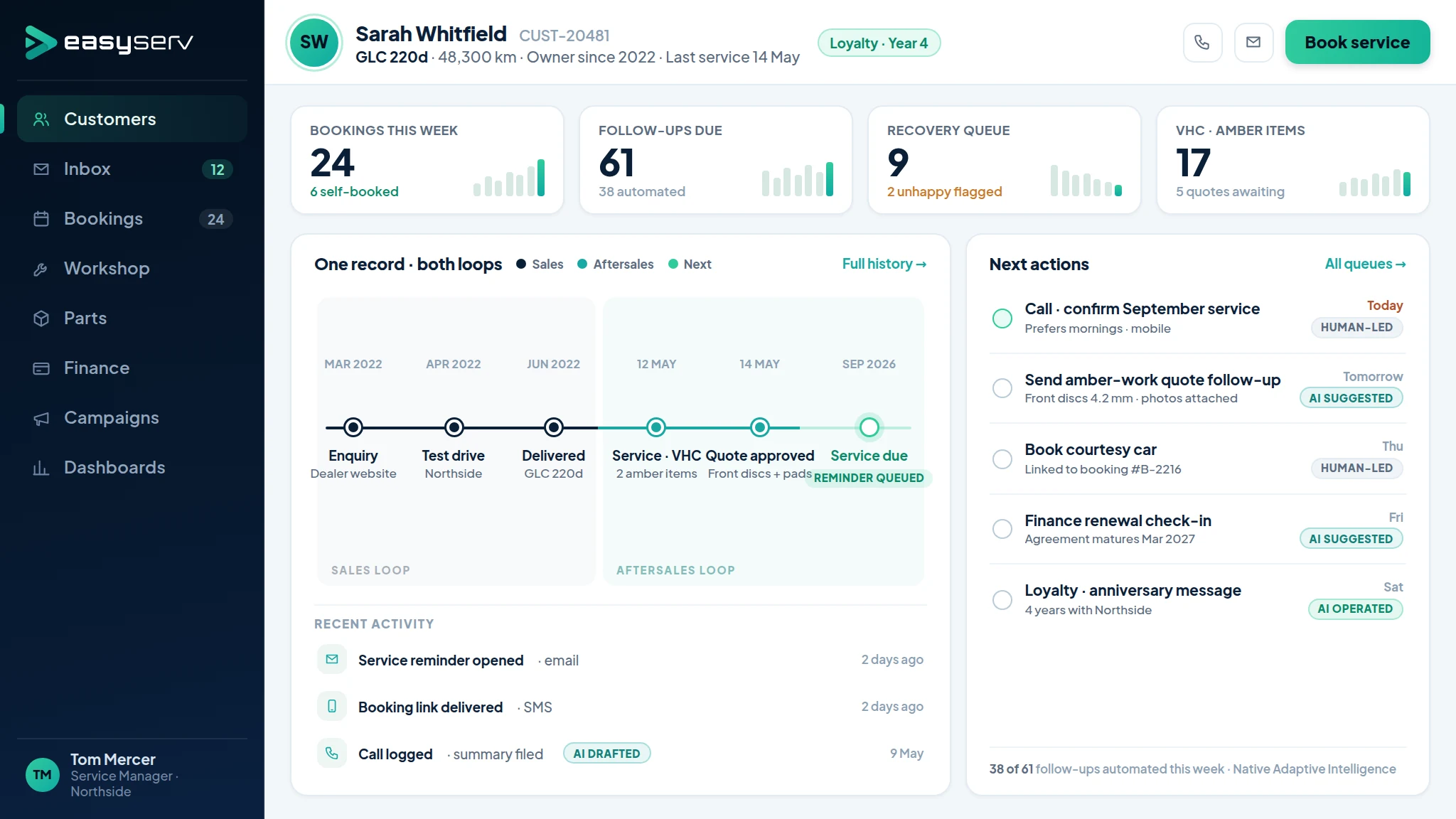Click the call icon beside Call logged
1456x819 pixels.
[332, 754]
